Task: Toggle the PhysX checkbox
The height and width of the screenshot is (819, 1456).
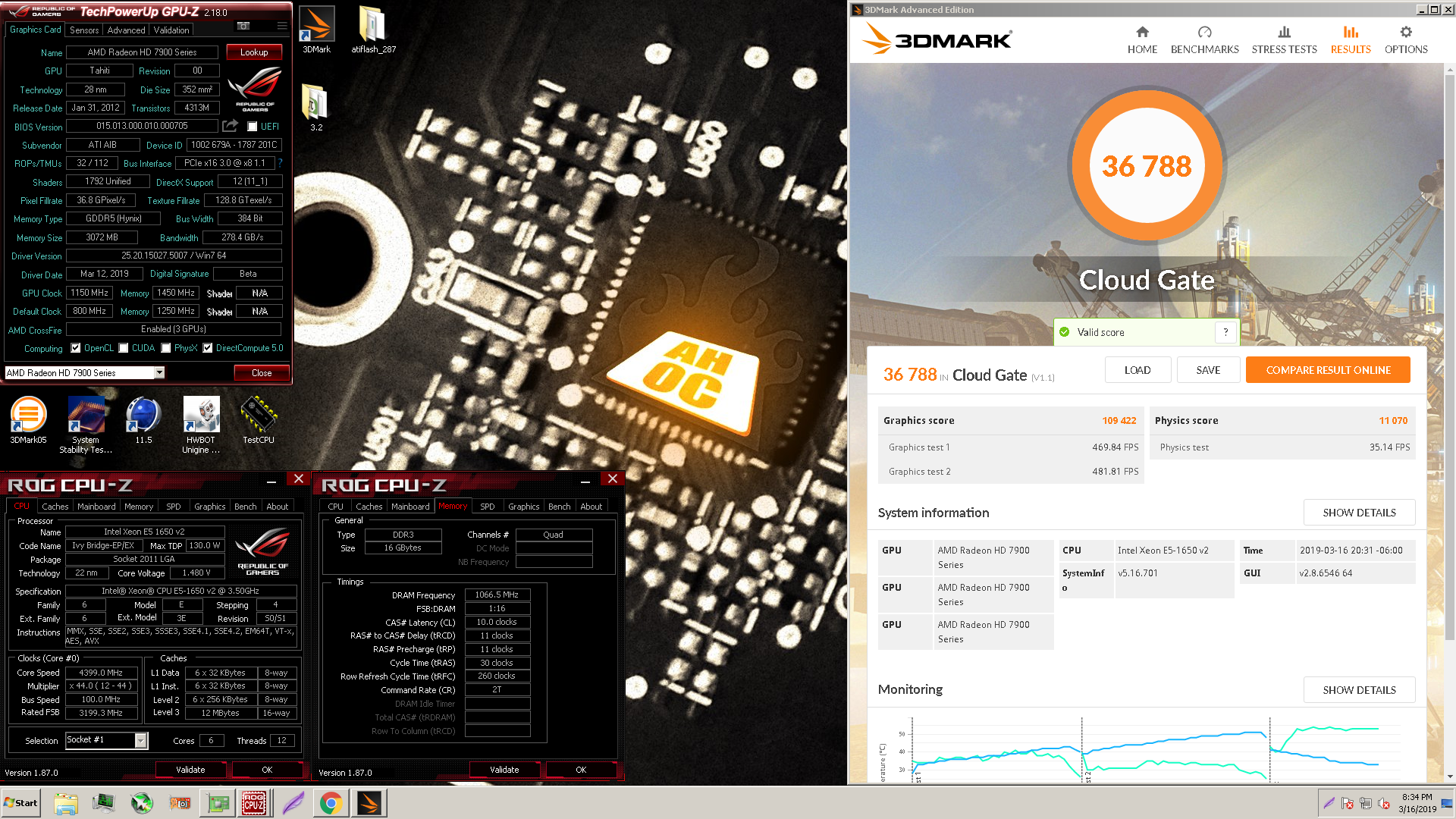Action: click(x=166, y=348)
